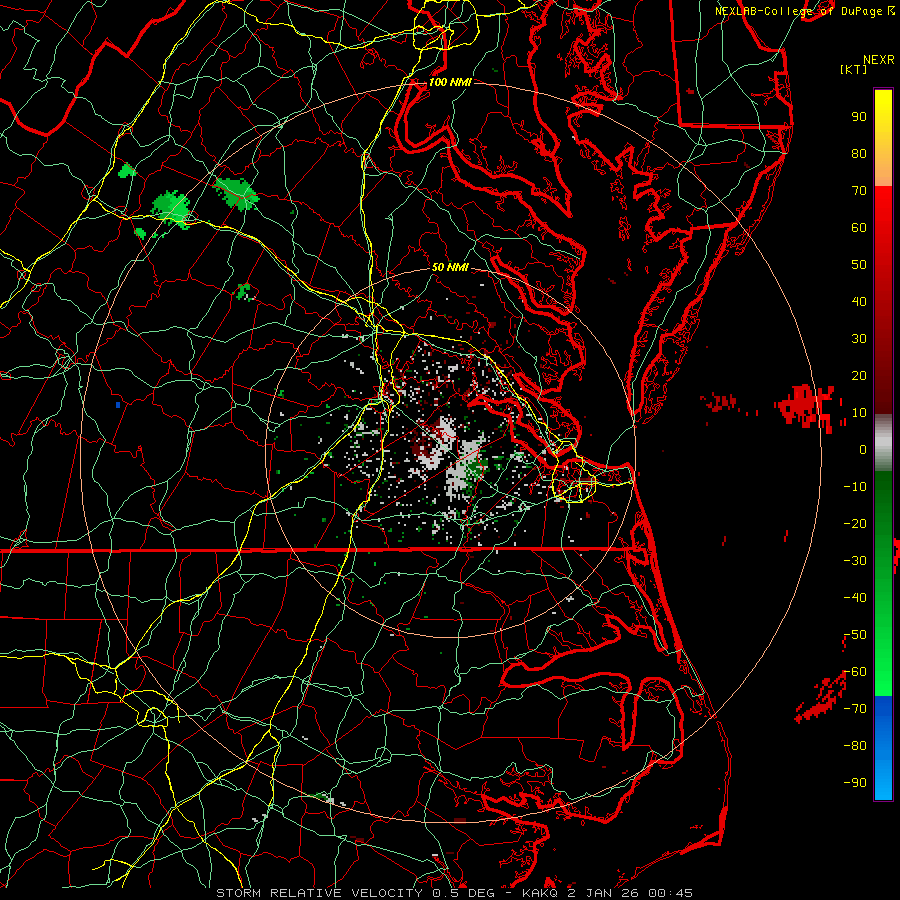Click the 60 value on the velocity scale
Image resolution: width=900 pixels, height=900 pixels.
pos(859,228)
